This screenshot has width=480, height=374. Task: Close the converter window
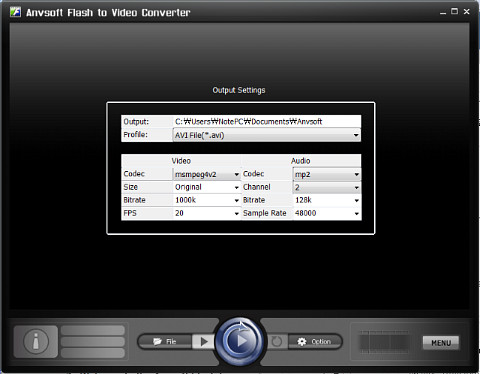coord(467,11)
